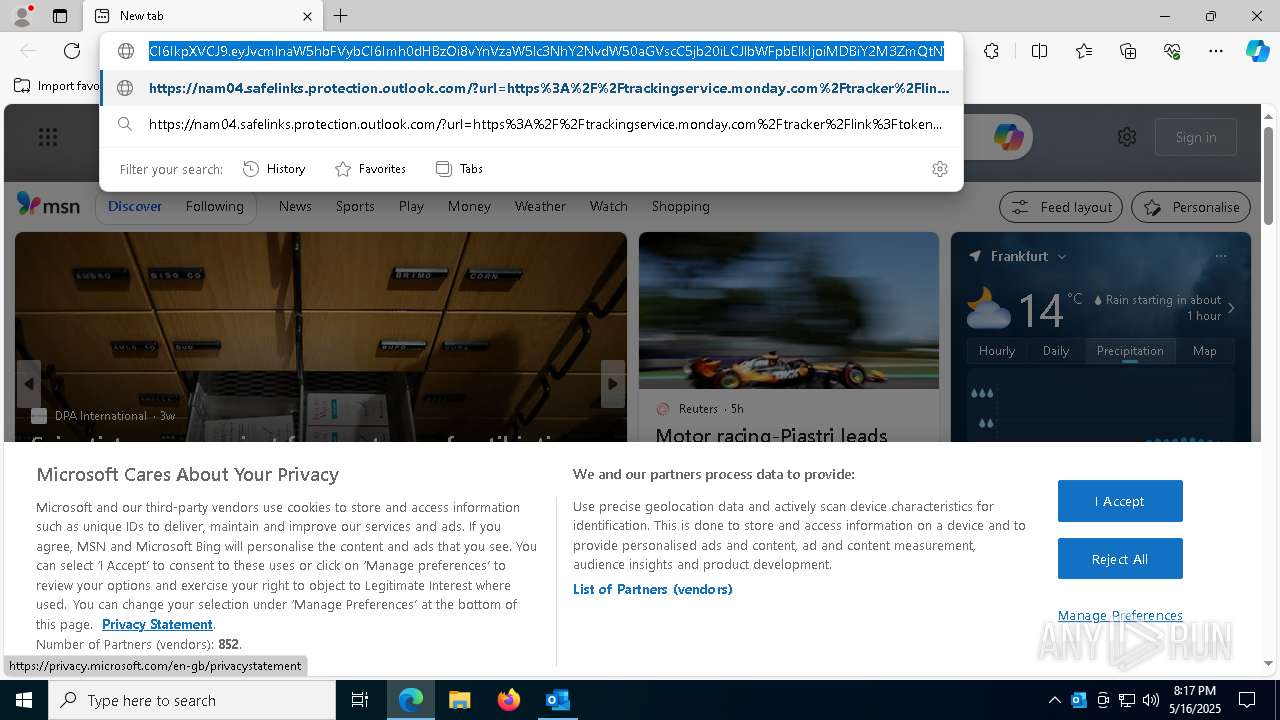Viewport: 1280px width, 720px height.
Task: Click the taskbar search box
Action: click(192, 700)
